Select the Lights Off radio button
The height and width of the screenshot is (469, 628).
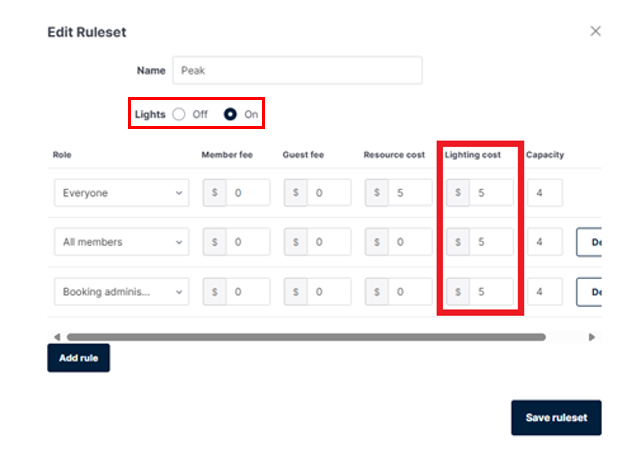pos(179,114)
